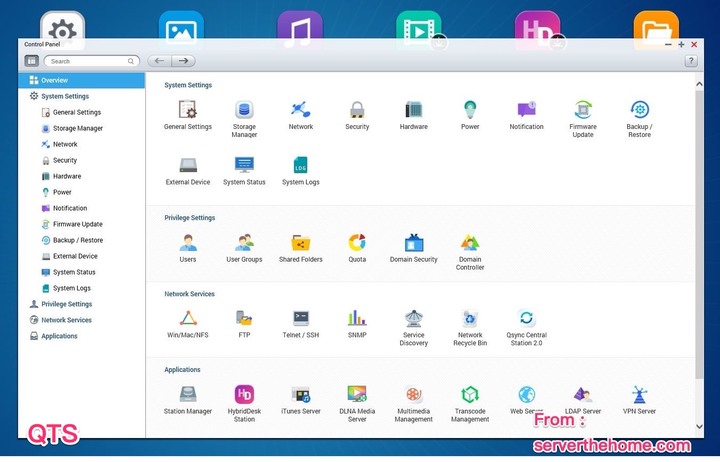Screen dimensions: 720x462
Task: Open Domain Controller icon
Action: pos(470,242)
